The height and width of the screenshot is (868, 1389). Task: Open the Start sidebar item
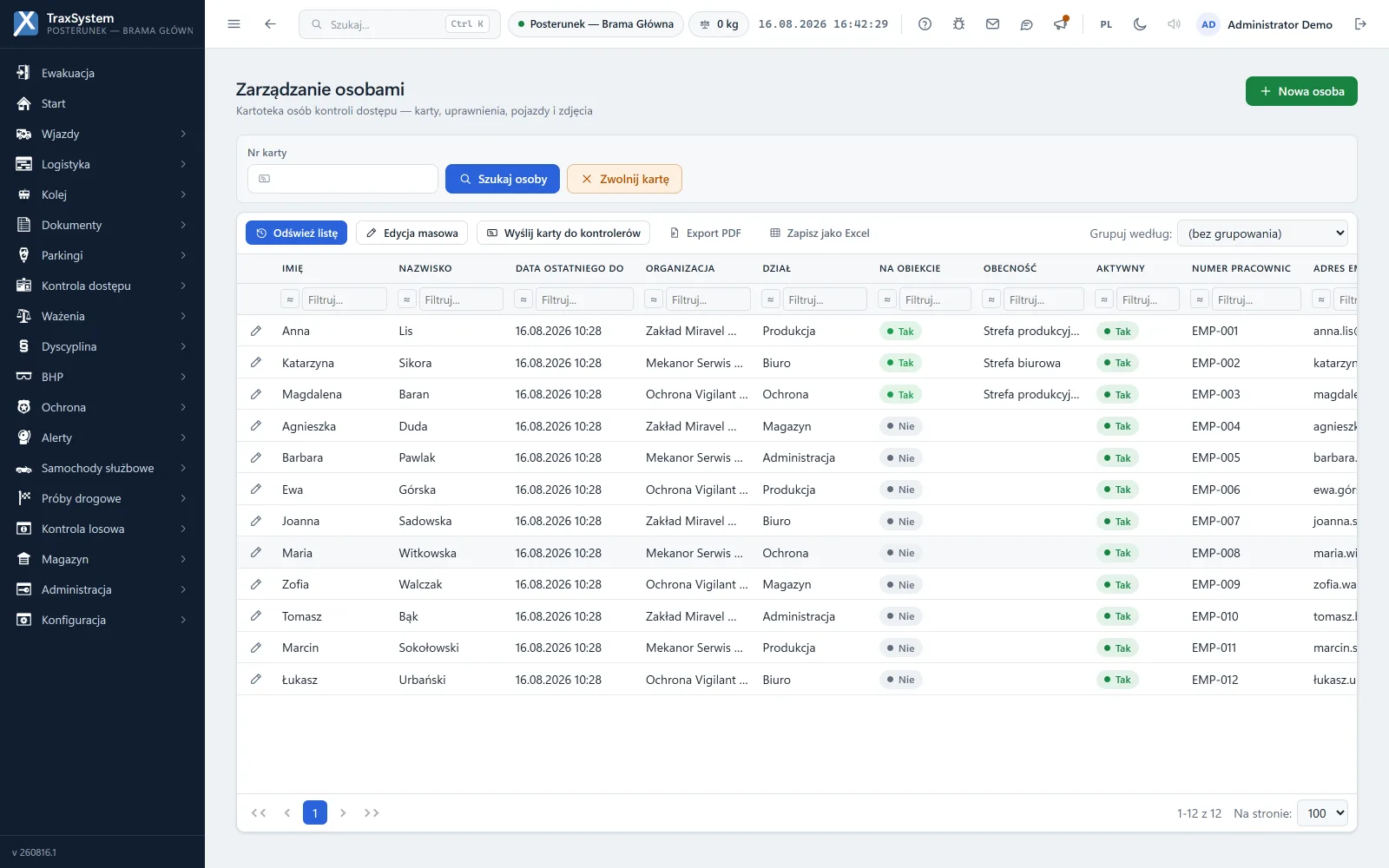(x=102, y=103)
